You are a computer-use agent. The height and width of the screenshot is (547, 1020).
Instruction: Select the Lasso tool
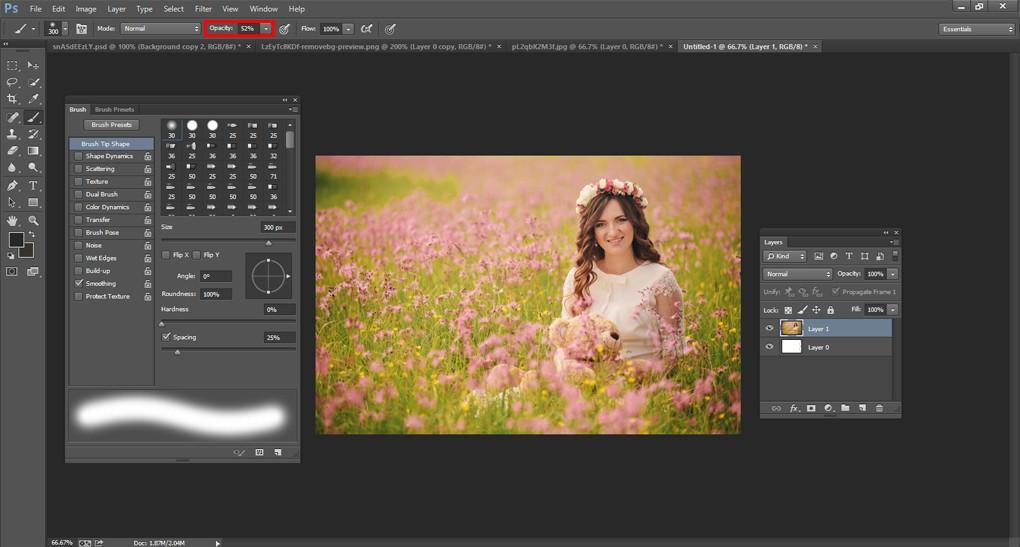coord(12,83)
